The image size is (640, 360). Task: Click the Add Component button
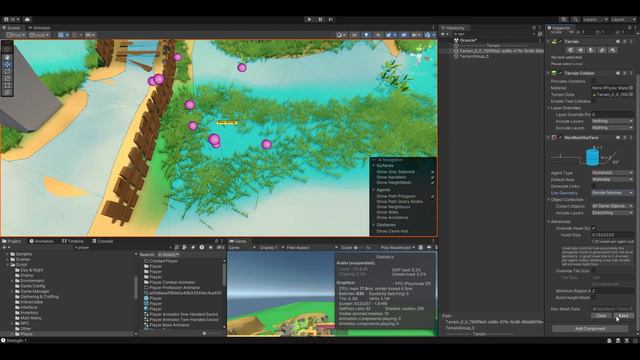[x=590, y=328]
